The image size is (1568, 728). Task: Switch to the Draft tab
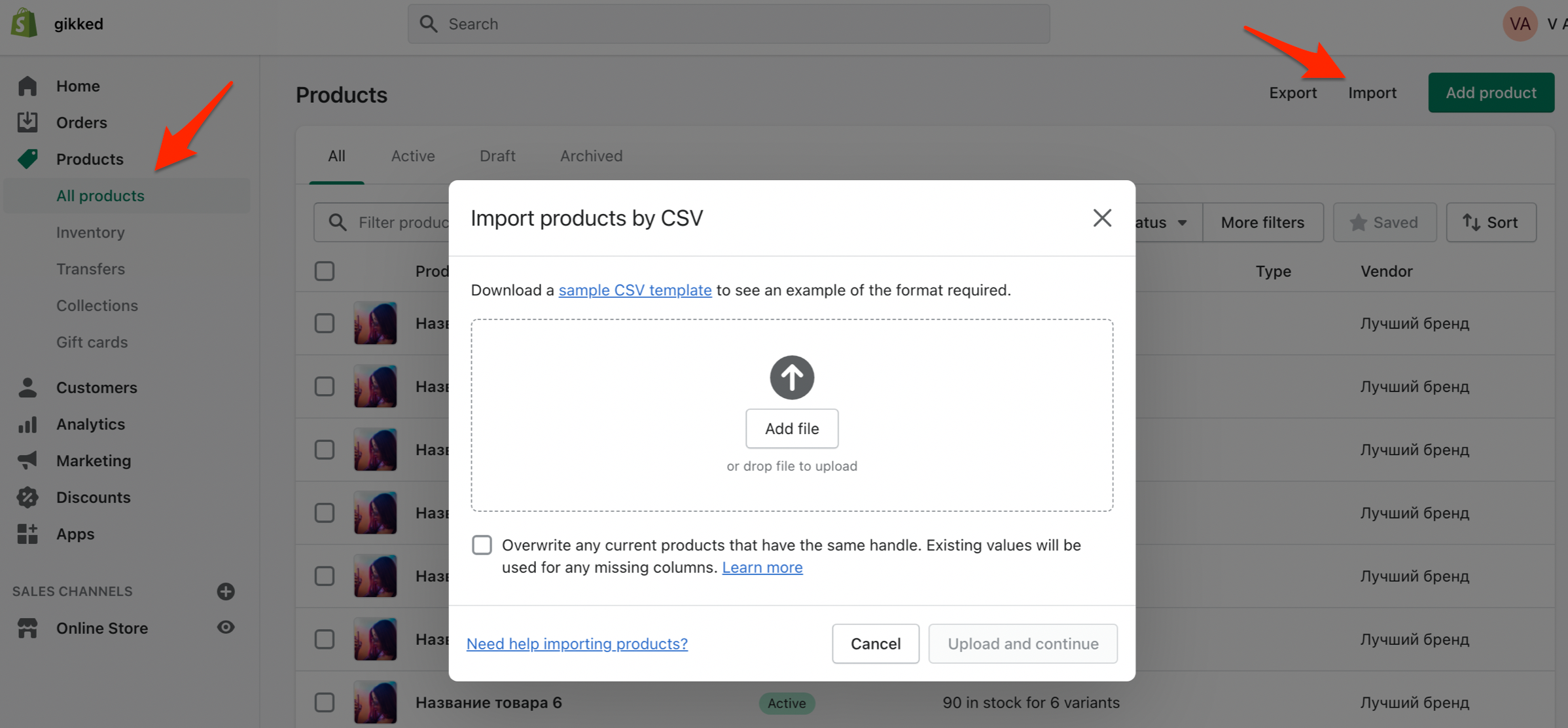(497, 156)
